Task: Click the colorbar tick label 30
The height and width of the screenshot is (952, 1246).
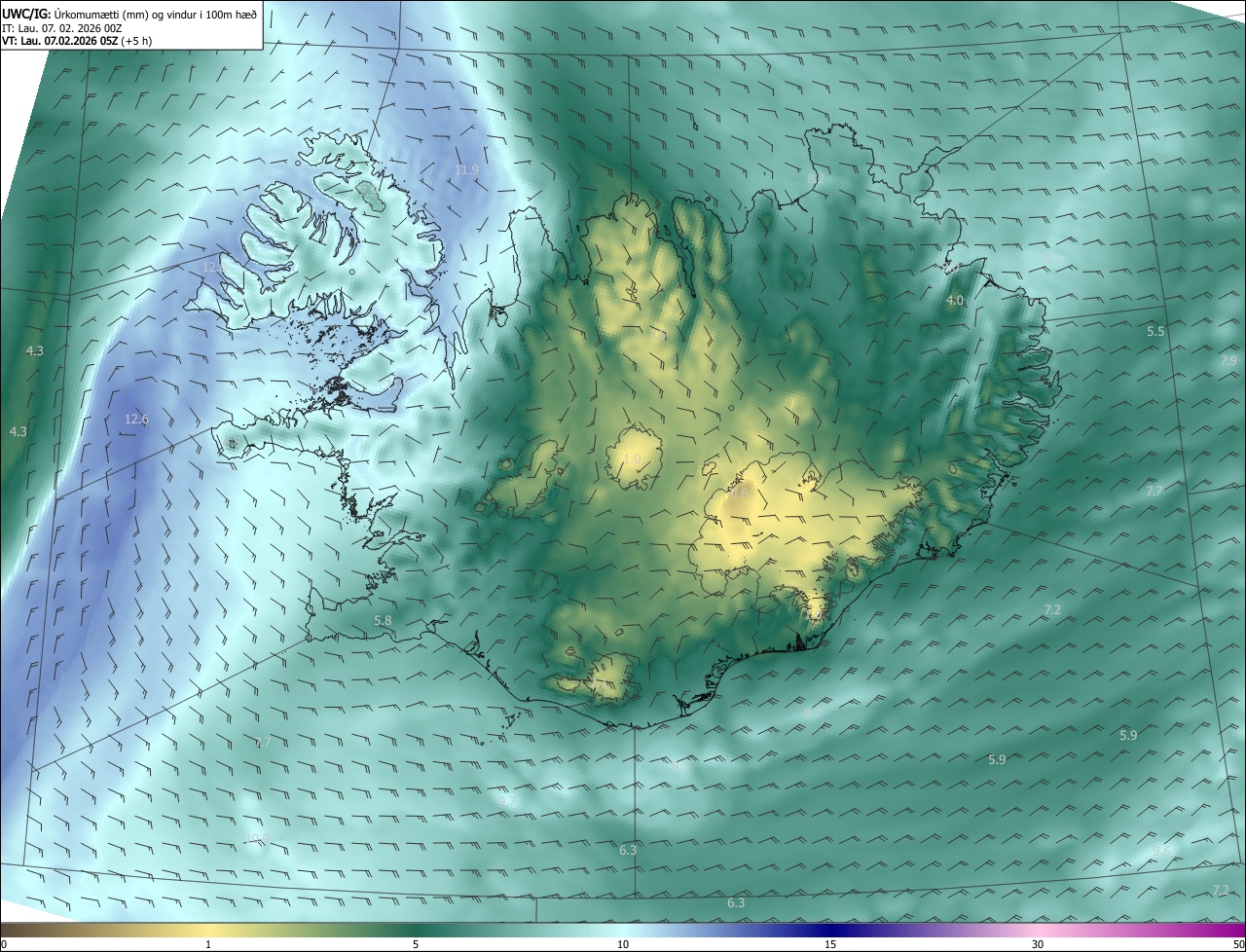Action: (1038, 944)
